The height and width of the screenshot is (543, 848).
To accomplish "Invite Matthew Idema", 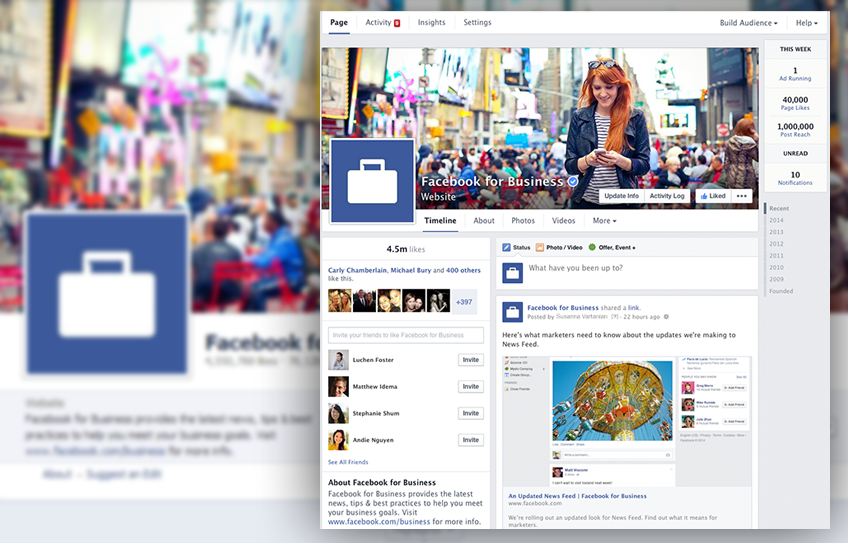I will click(x=471, y=387).
